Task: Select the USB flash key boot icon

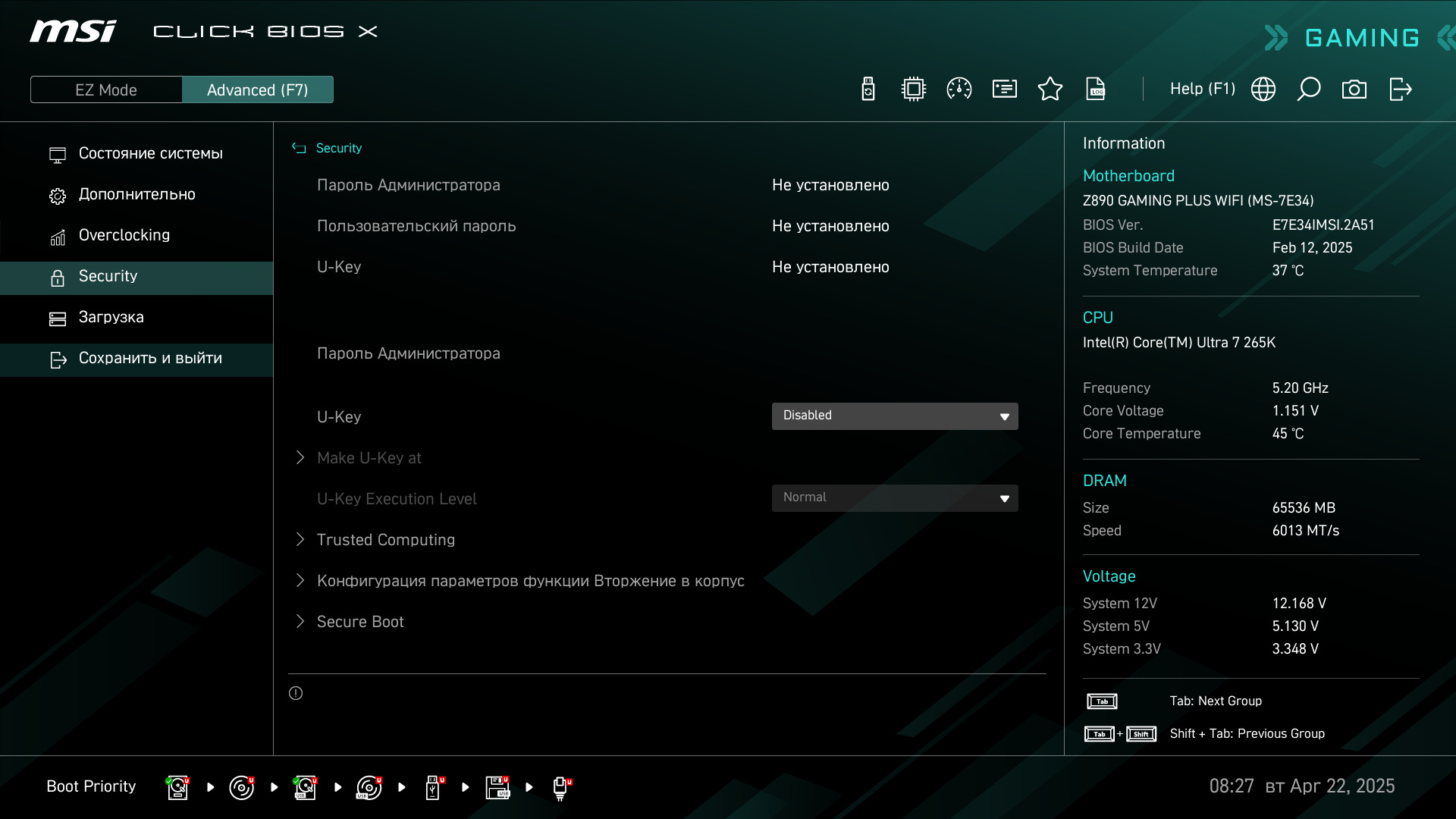Action: click(x=434, y=787)
